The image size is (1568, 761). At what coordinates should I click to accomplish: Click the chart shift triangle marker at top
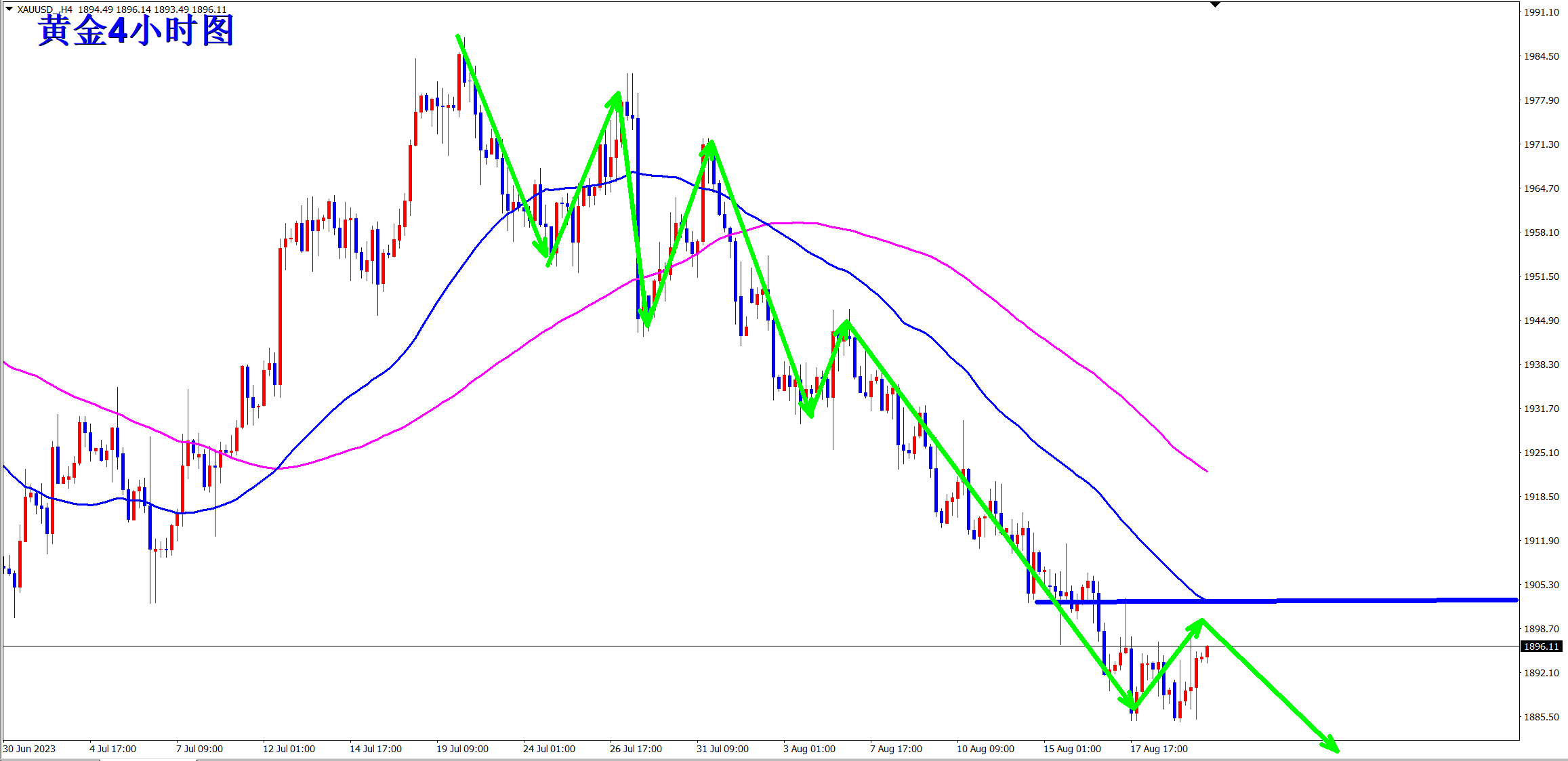tap(1215, 4)
